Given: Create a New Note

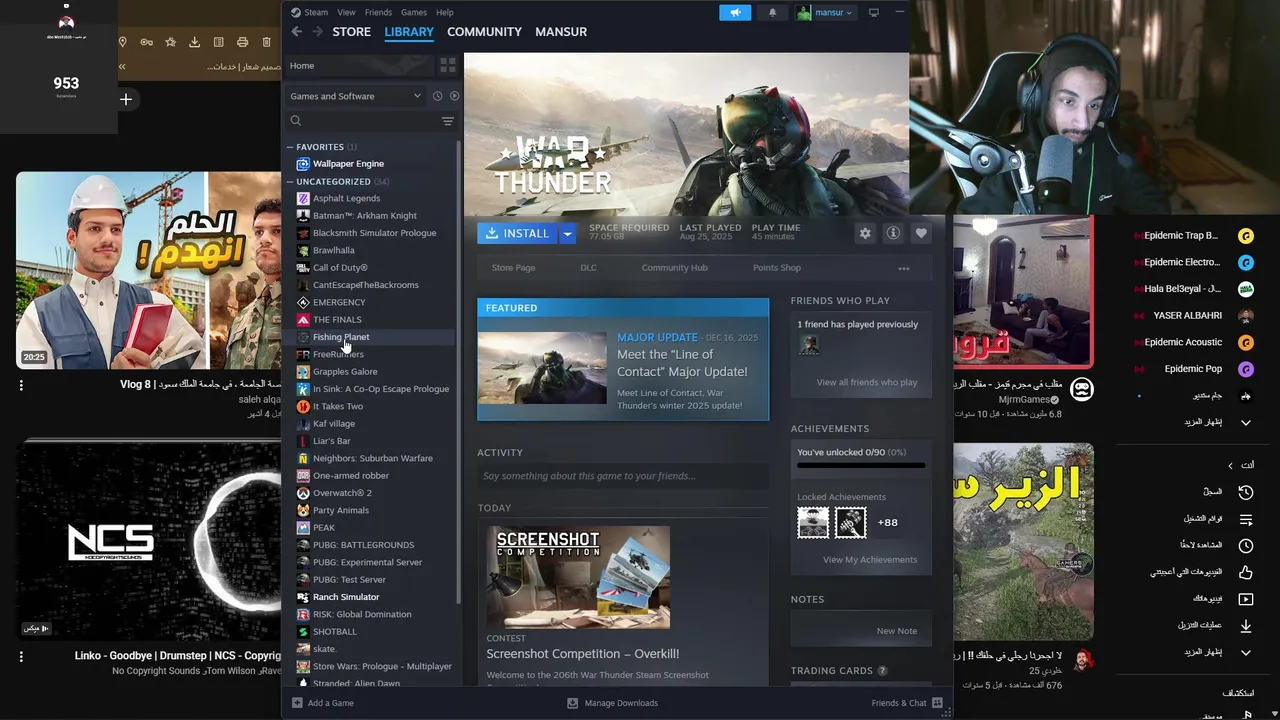Looking at the screenshot, I should [897, 631].
